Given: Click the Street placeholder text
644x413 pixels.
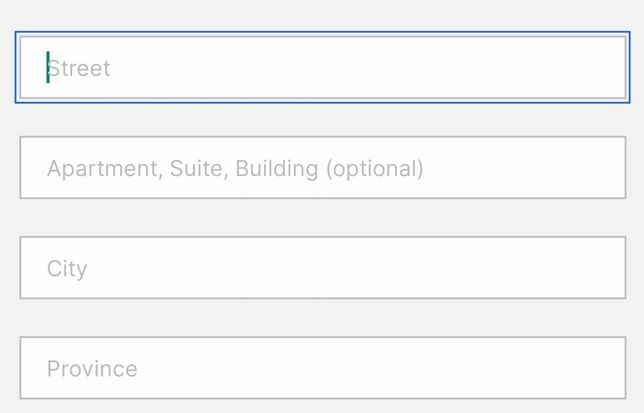Looking at the screenshot, I should tap(79, 68).
